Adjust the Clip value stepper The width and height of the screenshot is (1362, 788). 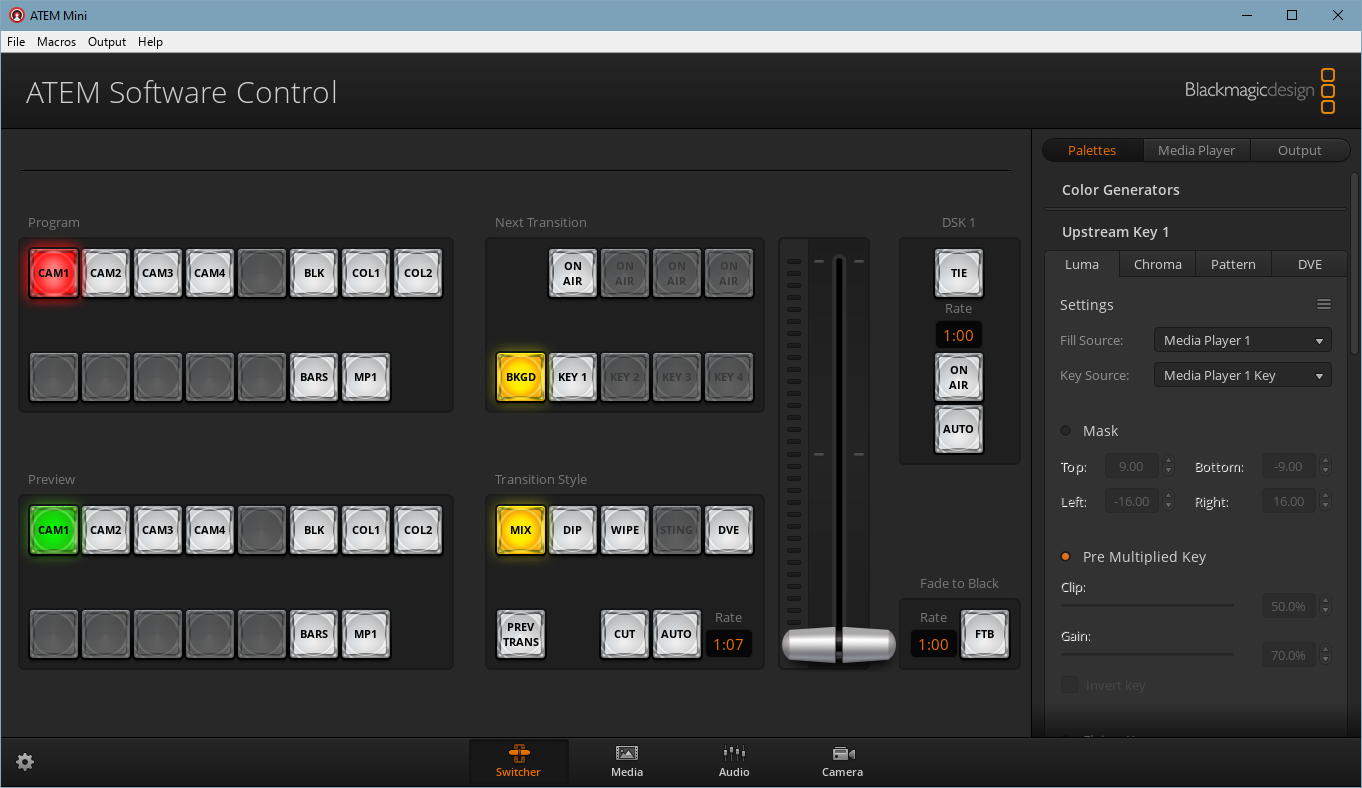click(1325, 606)
